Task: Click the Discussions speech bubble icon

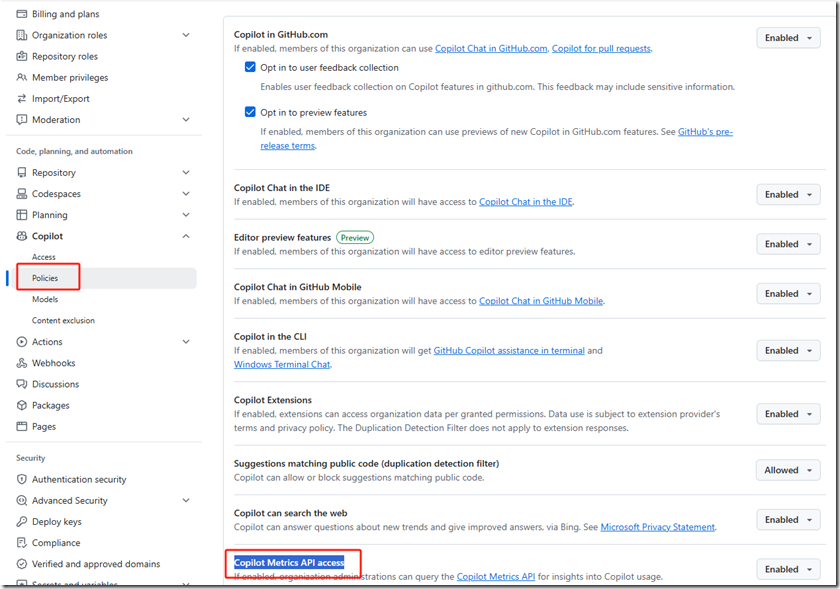Action: tap(21, 384)
